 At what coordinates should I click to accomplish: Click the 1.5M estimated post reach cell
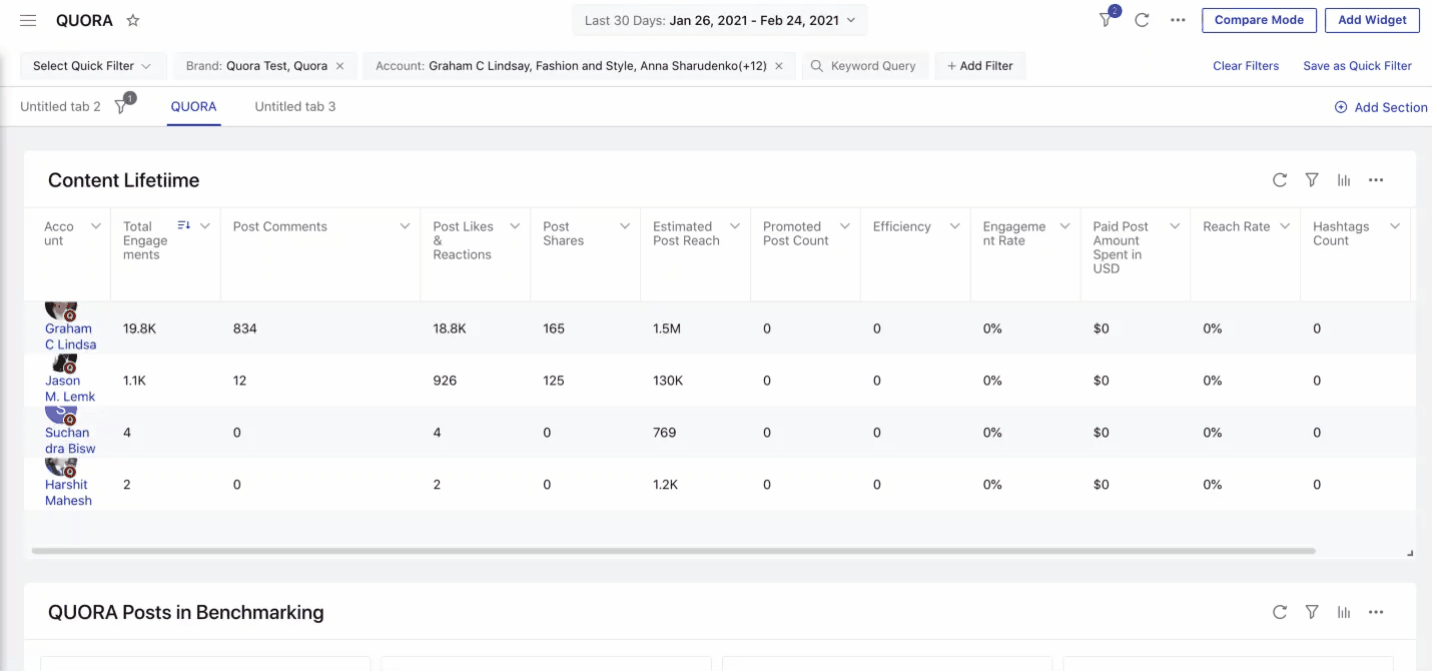tap(667, 328)
